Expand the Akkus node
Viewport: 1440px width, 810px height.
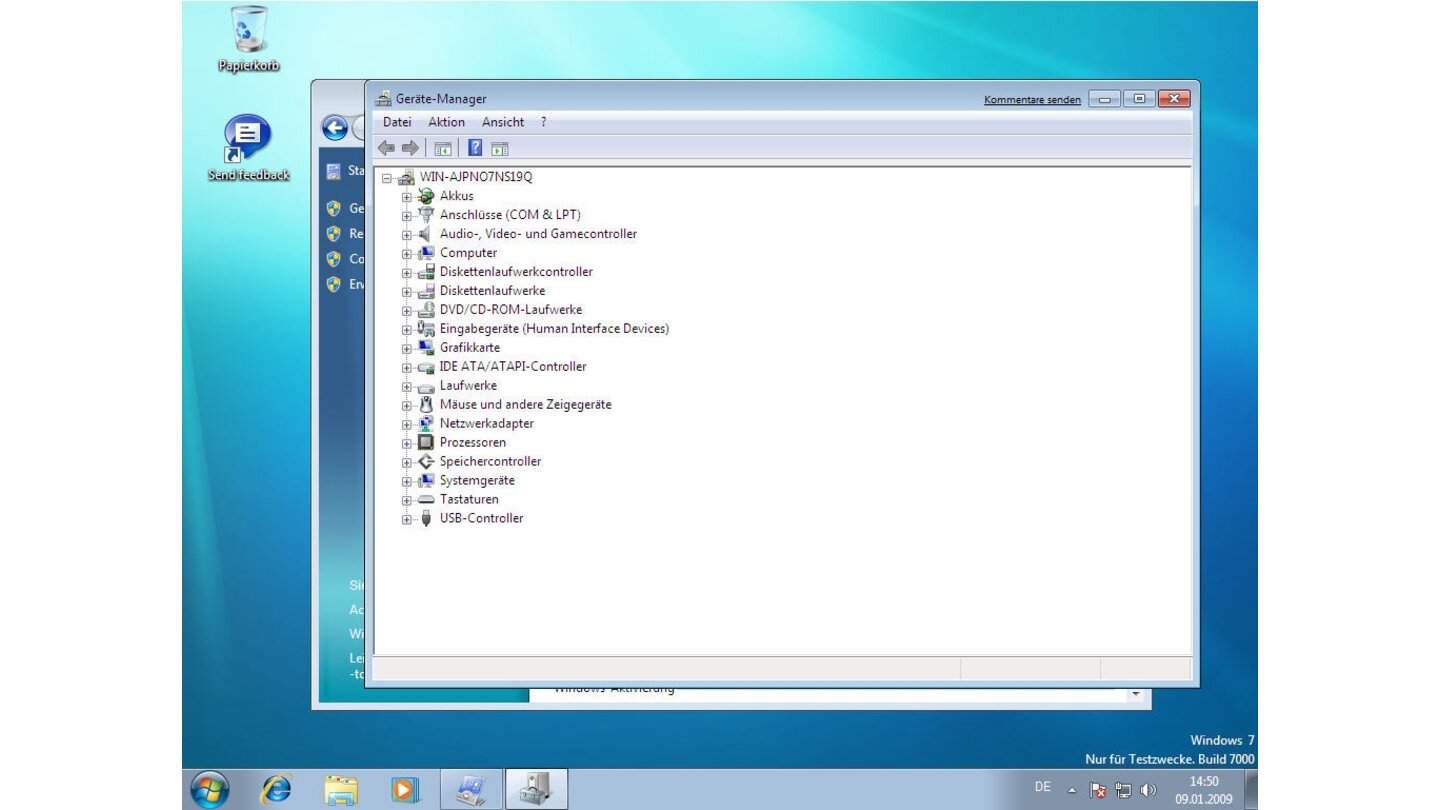(x=407, y=197)
